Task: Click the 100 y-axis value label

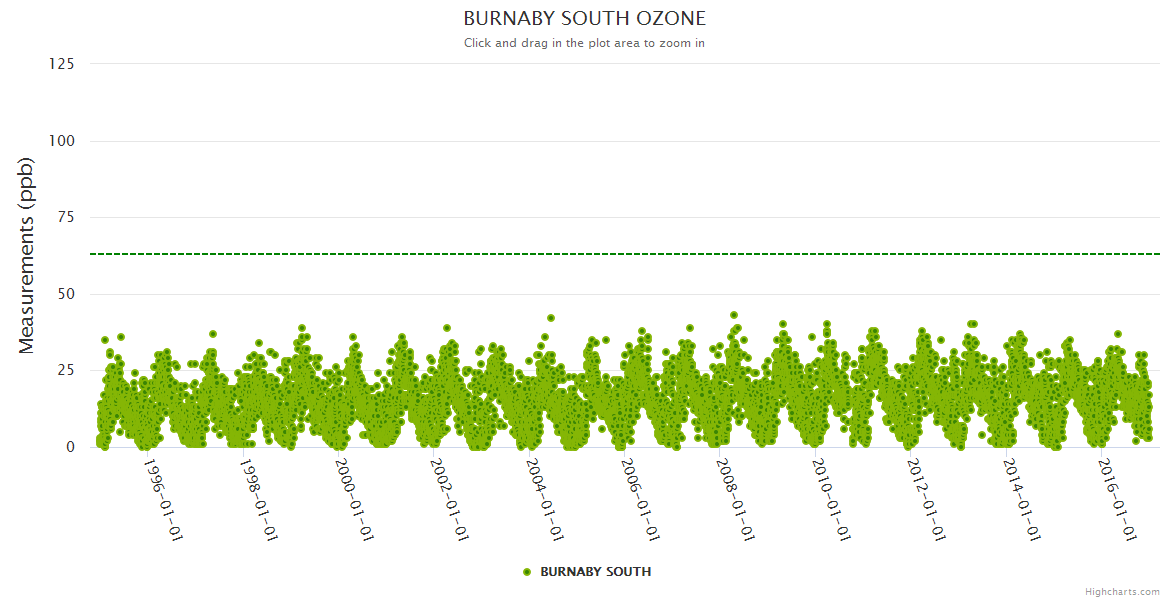Action: click(61, 141)
